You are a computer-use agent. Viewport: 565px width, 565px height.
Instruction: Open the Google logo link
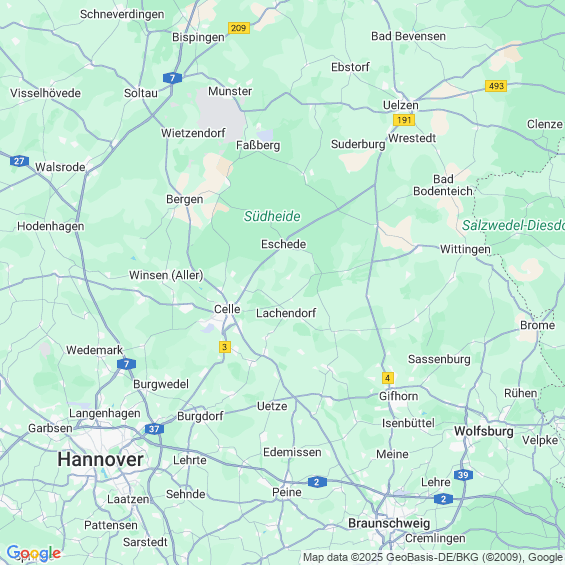coord(34,553)
